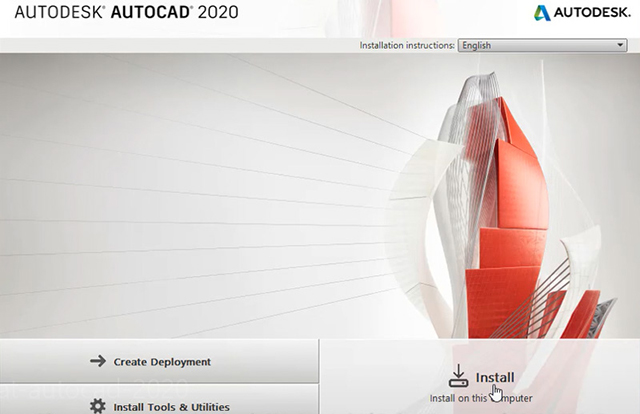Viewport: 640px width, 414px height.
Task: Click the Create Deployment arrow icon
Action: 98,361
